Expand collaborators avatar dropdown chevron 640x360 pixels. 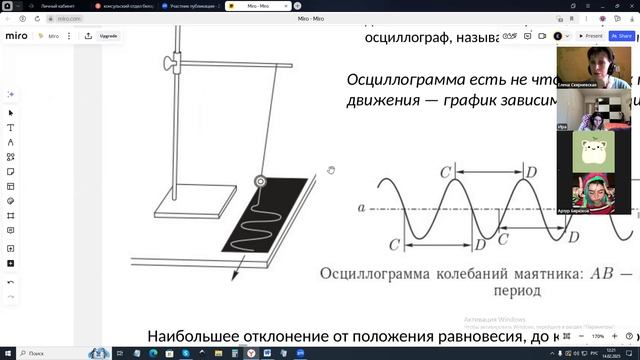567,36
